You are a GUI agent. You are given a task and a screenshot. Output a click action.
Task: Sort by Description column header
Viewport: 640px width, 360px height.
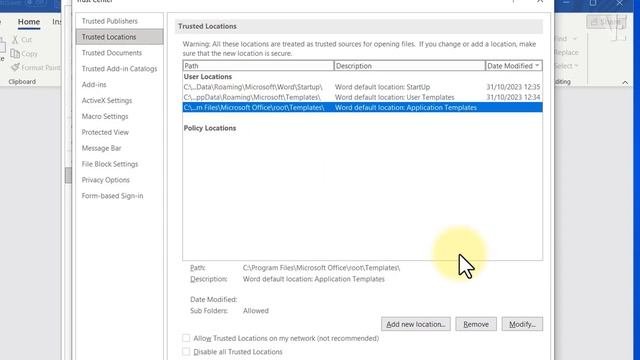(x=409, y=66)
